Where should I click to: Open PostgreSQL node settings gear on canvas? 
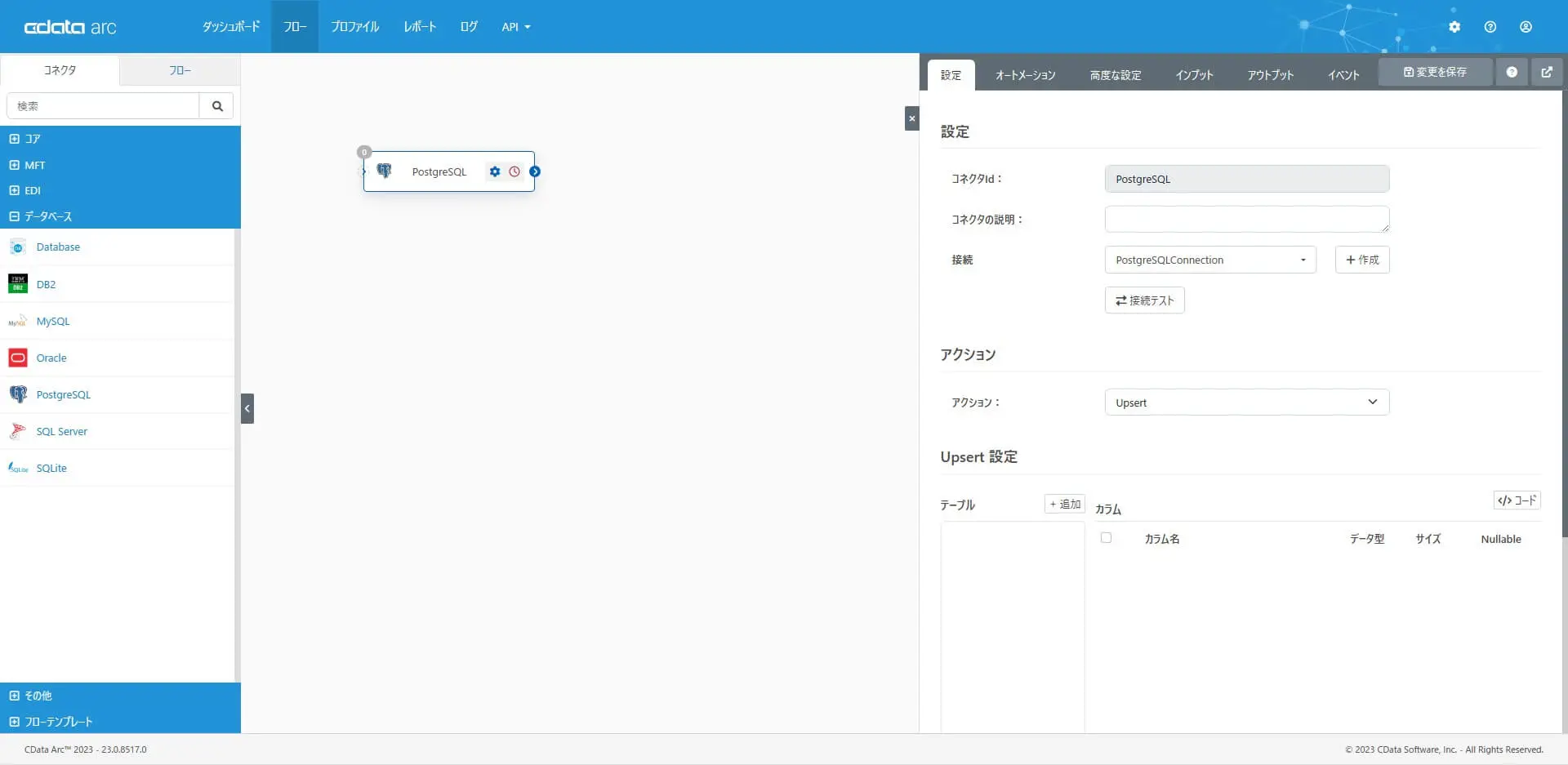tap(495, 171)
